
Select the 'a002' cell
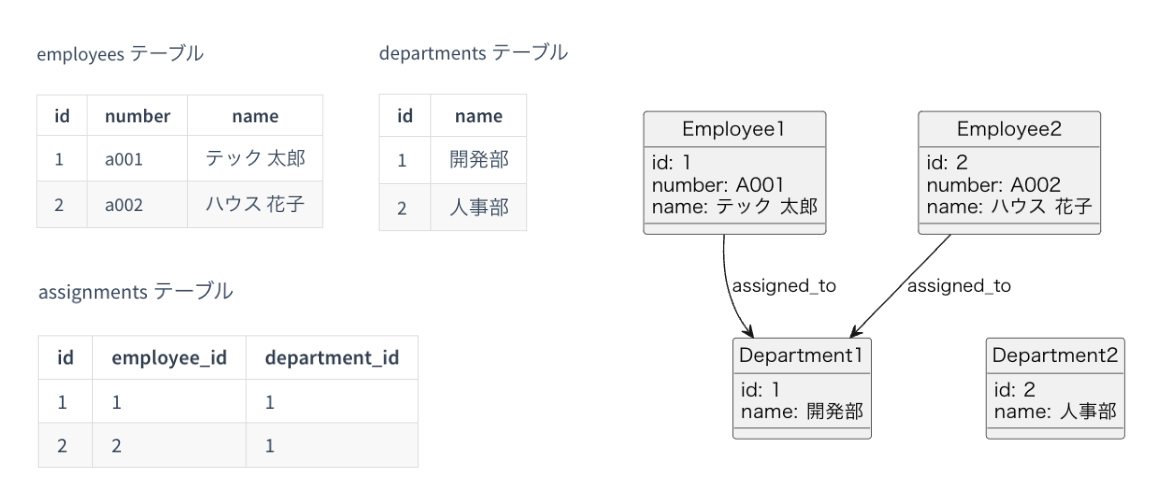click(138, 204)
